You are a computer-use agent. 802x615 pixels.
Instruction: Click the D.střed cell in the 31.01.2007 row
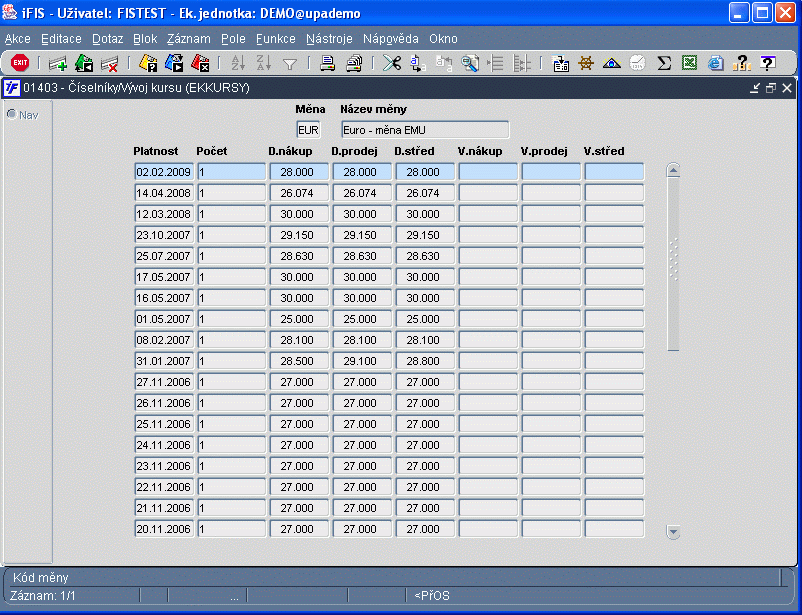pyautogui.click(x=425, y=361)
